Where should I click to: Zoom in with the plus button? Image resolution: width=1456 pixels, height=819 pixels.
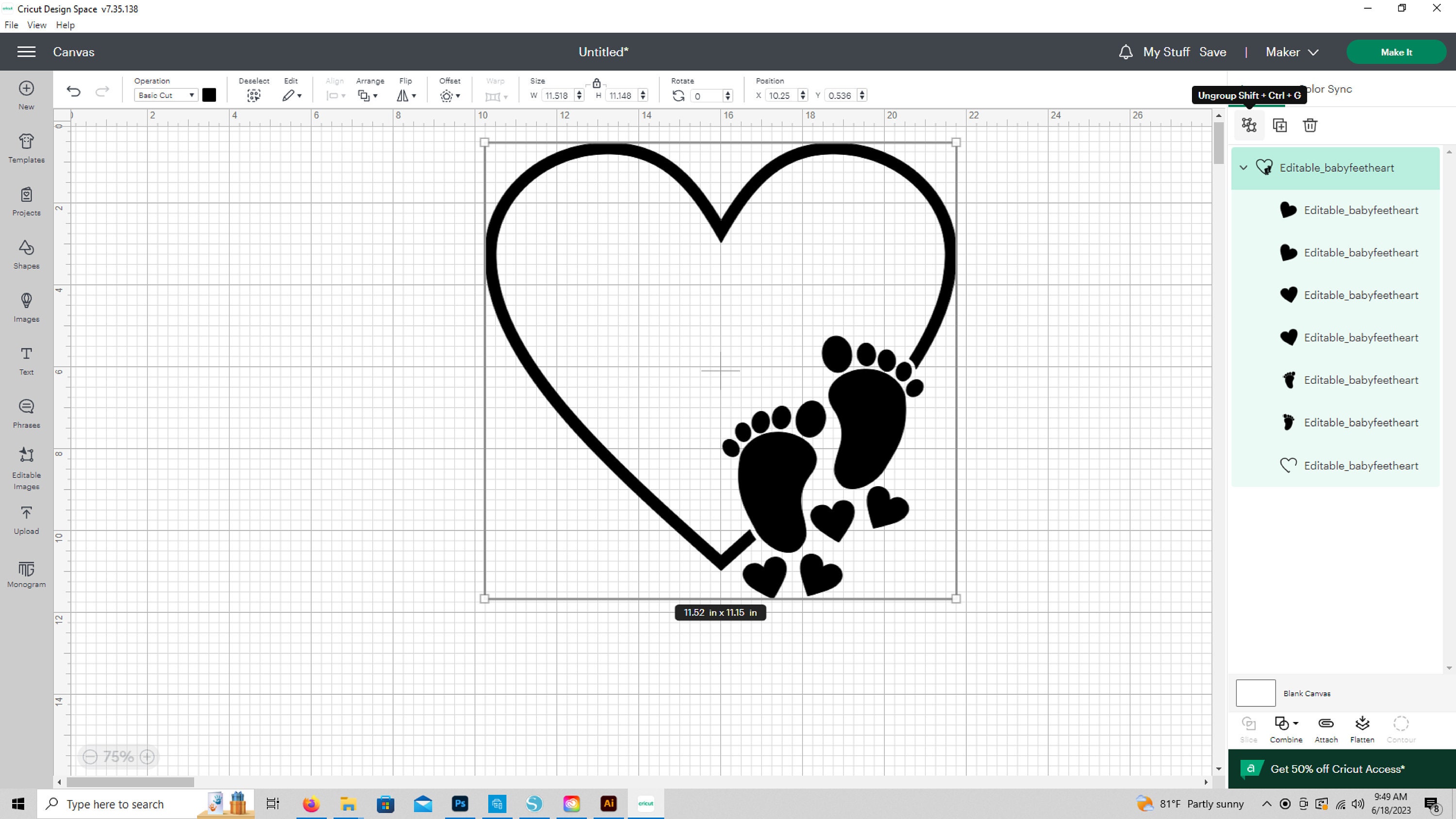147,757
